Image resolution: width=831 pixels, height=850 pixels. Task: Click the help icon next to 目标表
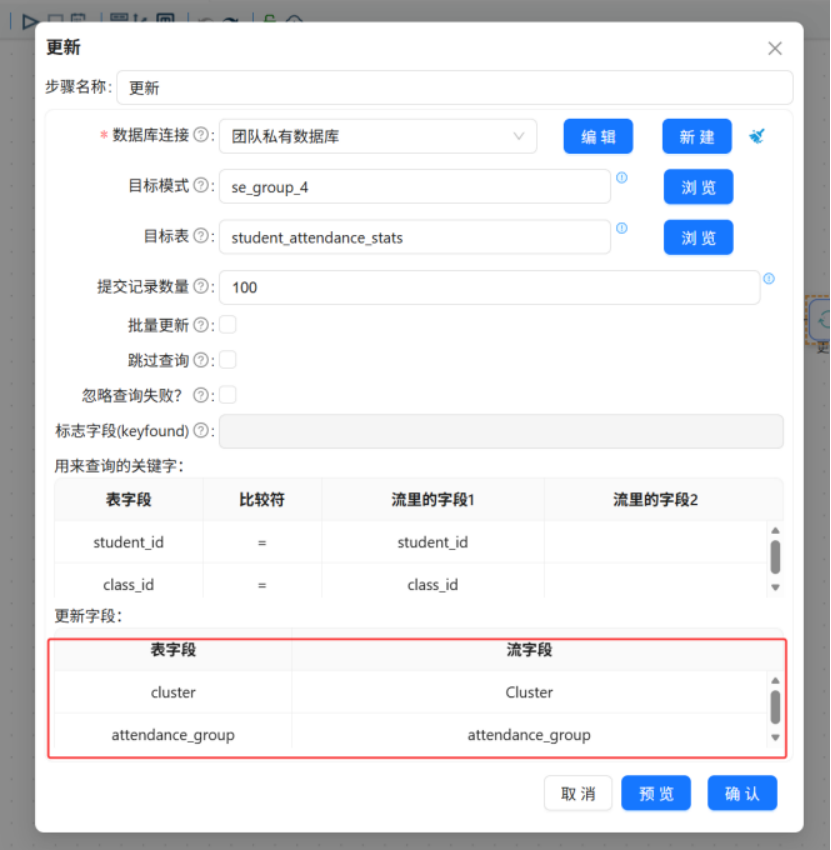(x=201, y=236)
